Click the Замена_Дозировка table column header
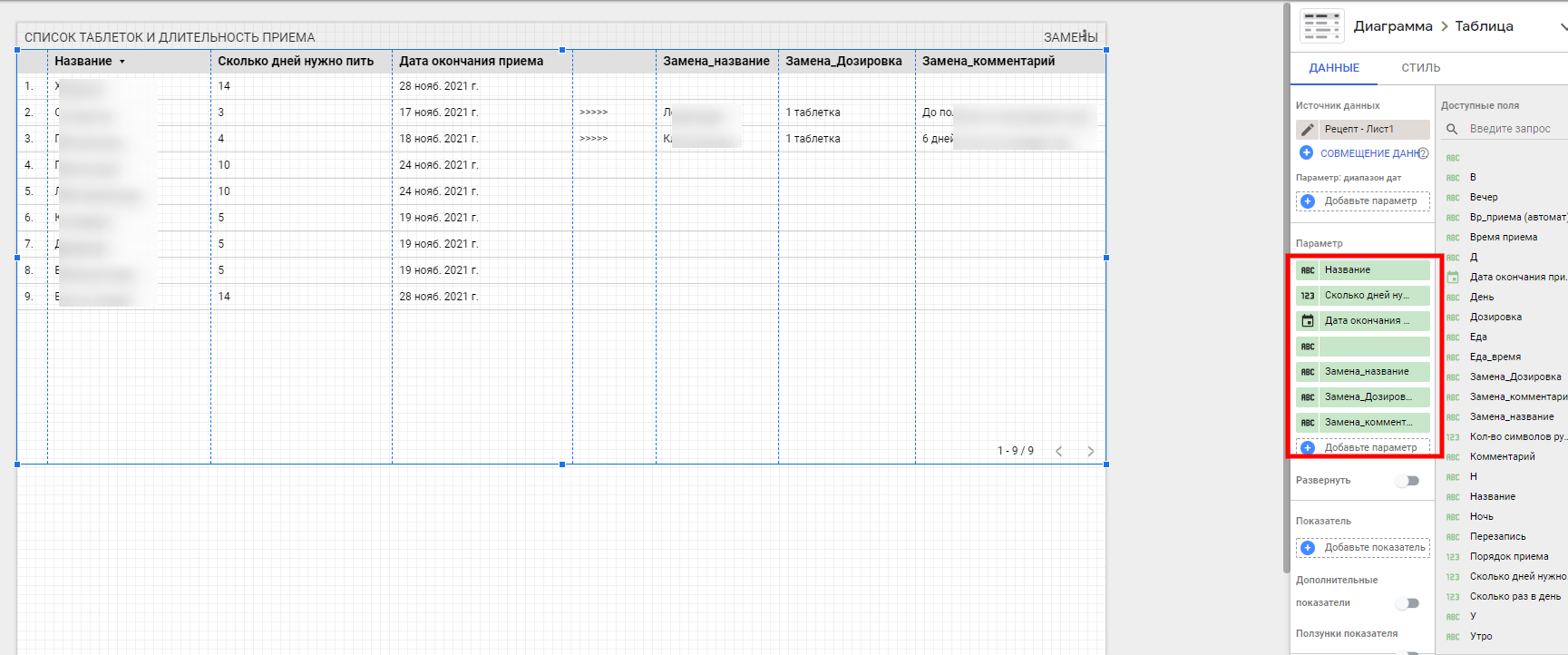1568x655 pixels. pyautogui.click(x=843, y=62)
